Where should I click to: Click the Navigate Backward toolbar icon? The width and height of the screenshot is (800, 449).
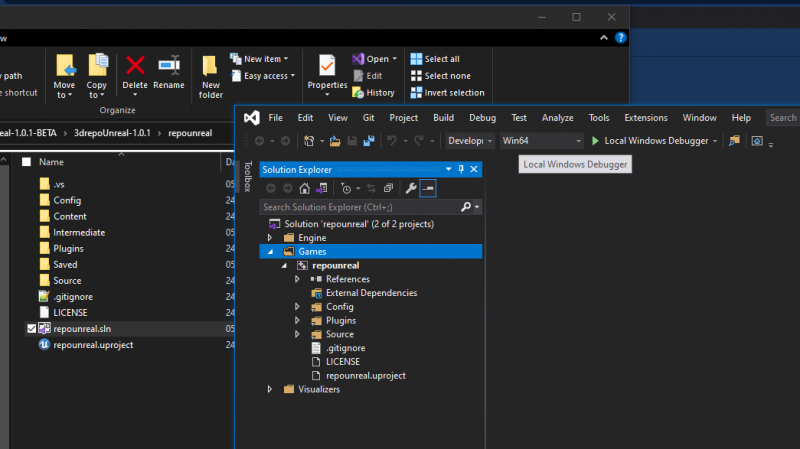(260, 141)
